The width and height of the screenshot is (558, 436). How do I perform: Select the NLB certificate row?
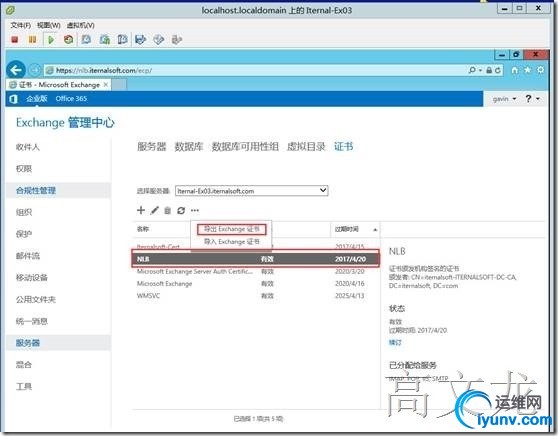pyautogui.click(x=256, y=259)
